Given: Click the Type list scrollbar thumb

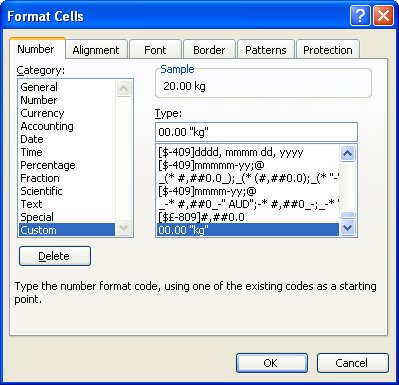Looking at the screenshot, I should coord(348,215).
